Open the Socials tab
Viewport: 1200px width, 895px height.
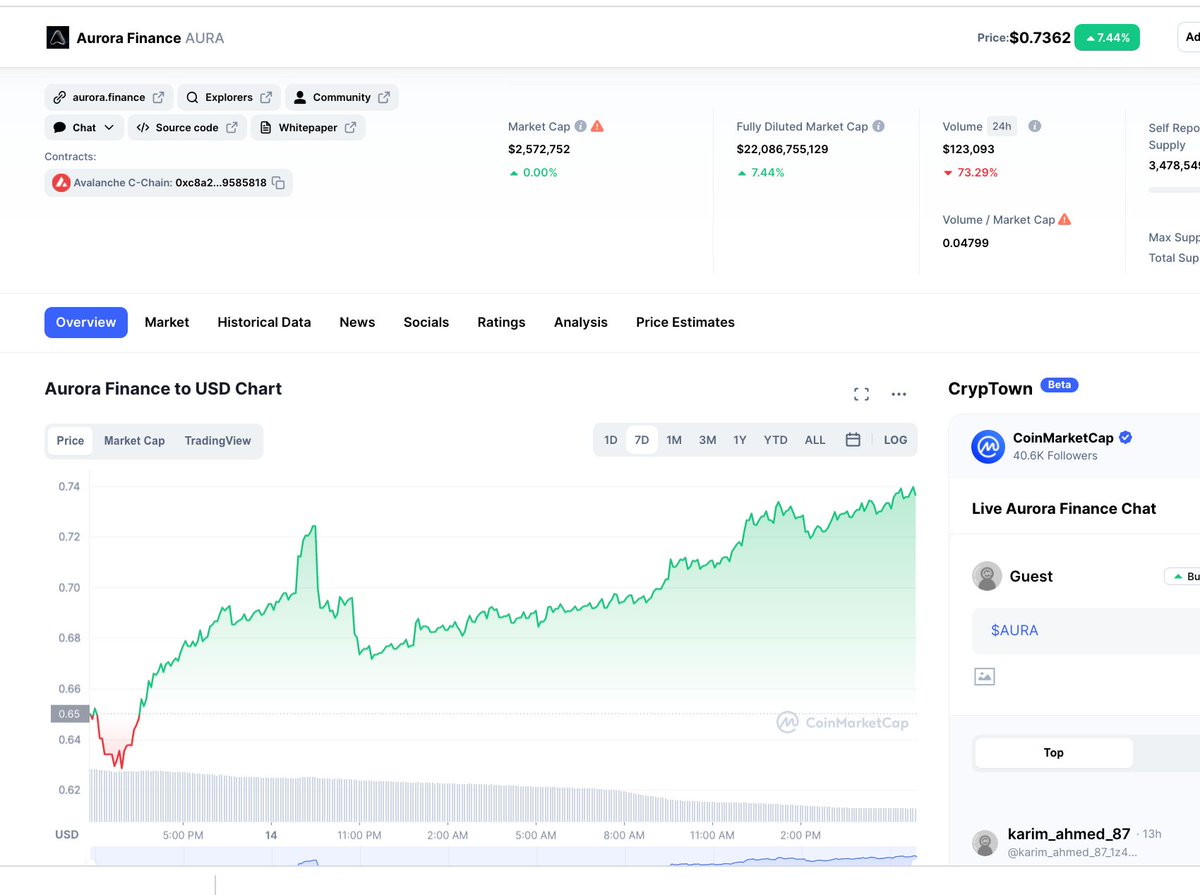(426, 322)
